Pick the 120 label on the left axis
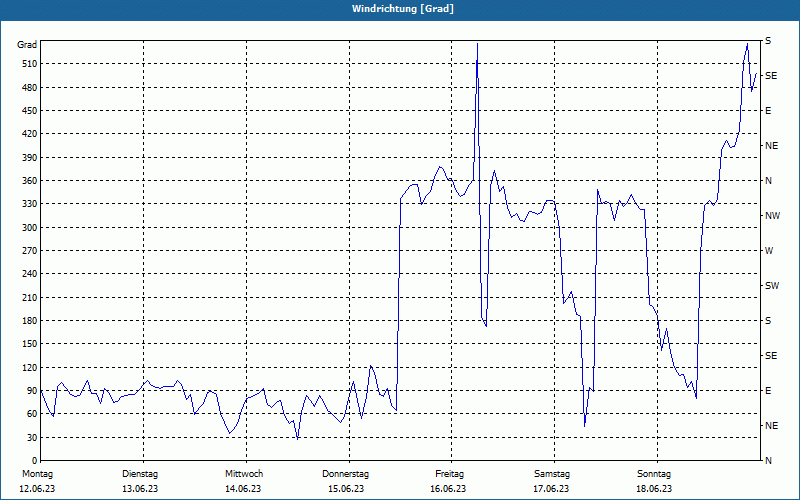800x500 pixels. pos(30,367)
